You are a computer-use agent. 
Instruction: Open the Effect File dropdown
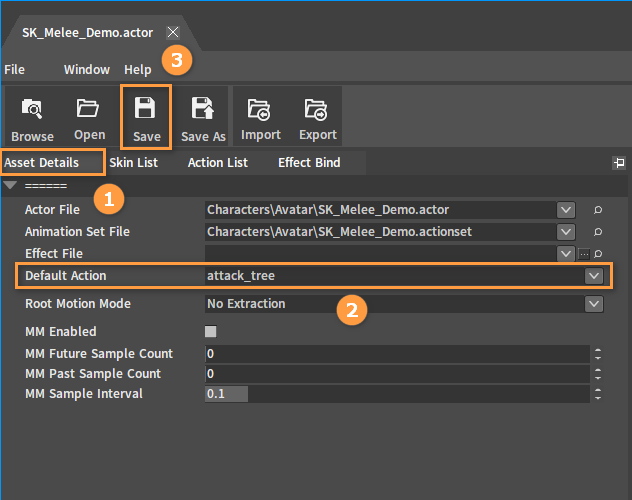[x=566, y=254]
